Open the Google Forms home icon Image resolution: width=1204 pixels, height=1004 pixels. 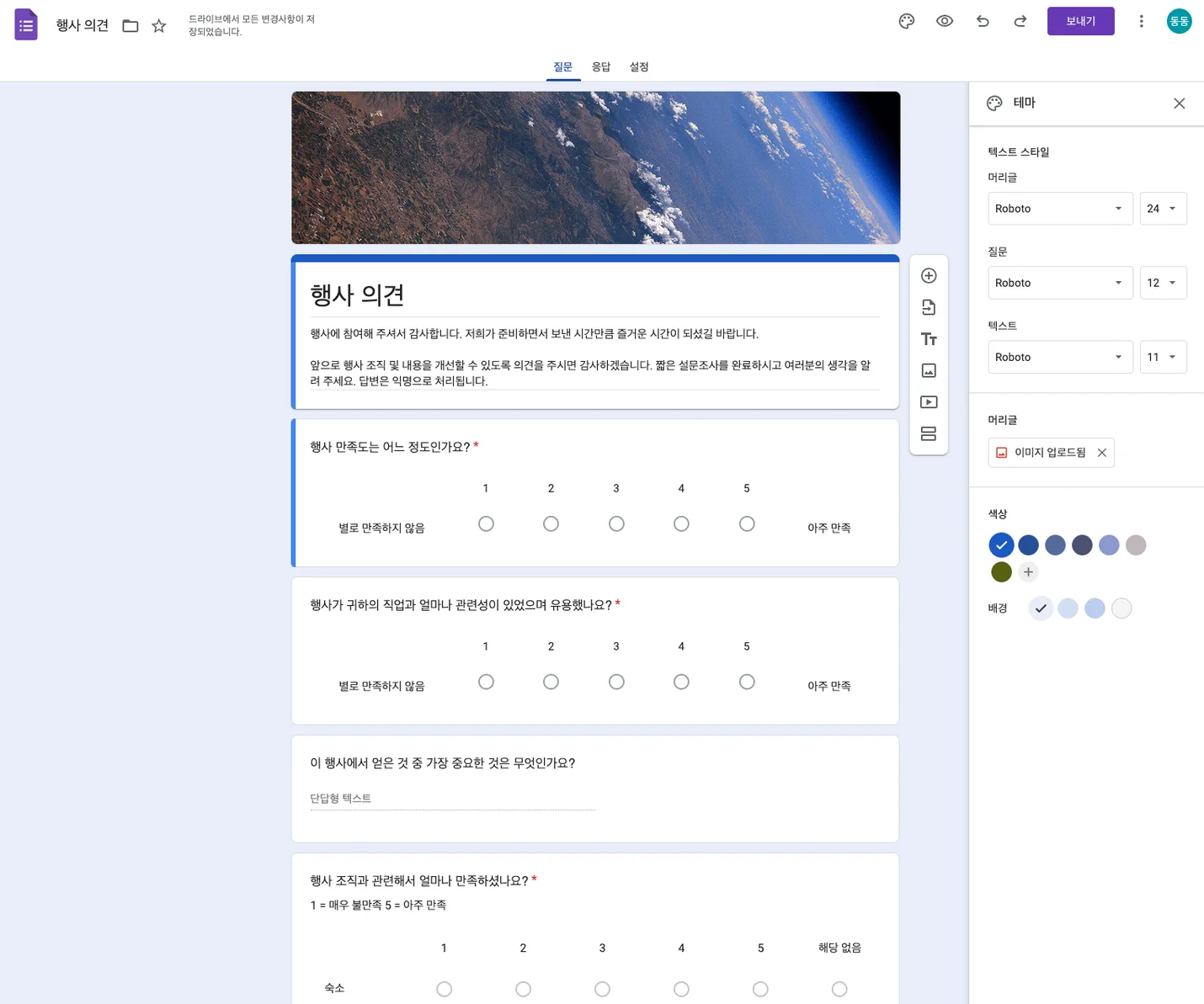pos(26,24)
